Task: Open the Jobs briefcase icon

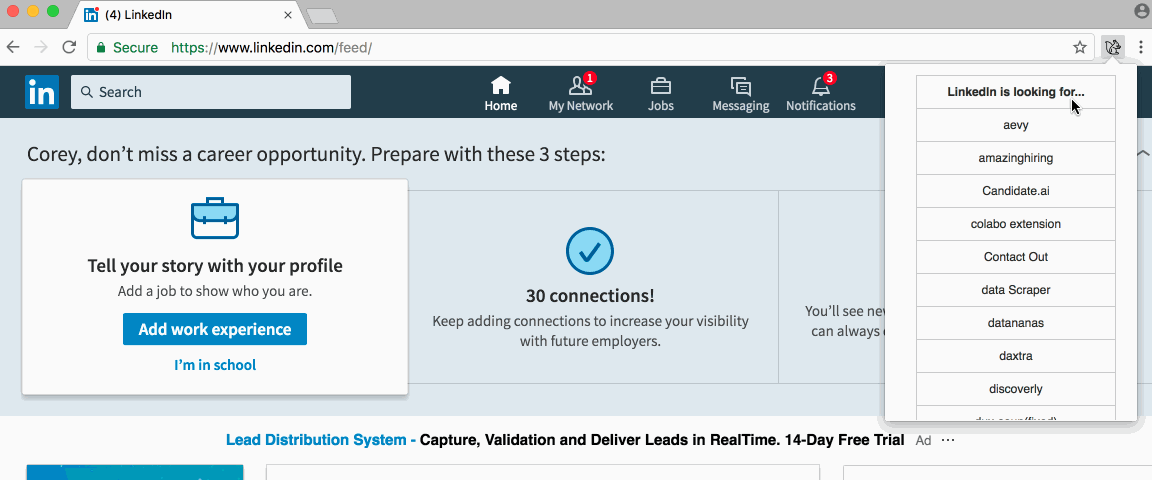Action: [x=660, y=86]
